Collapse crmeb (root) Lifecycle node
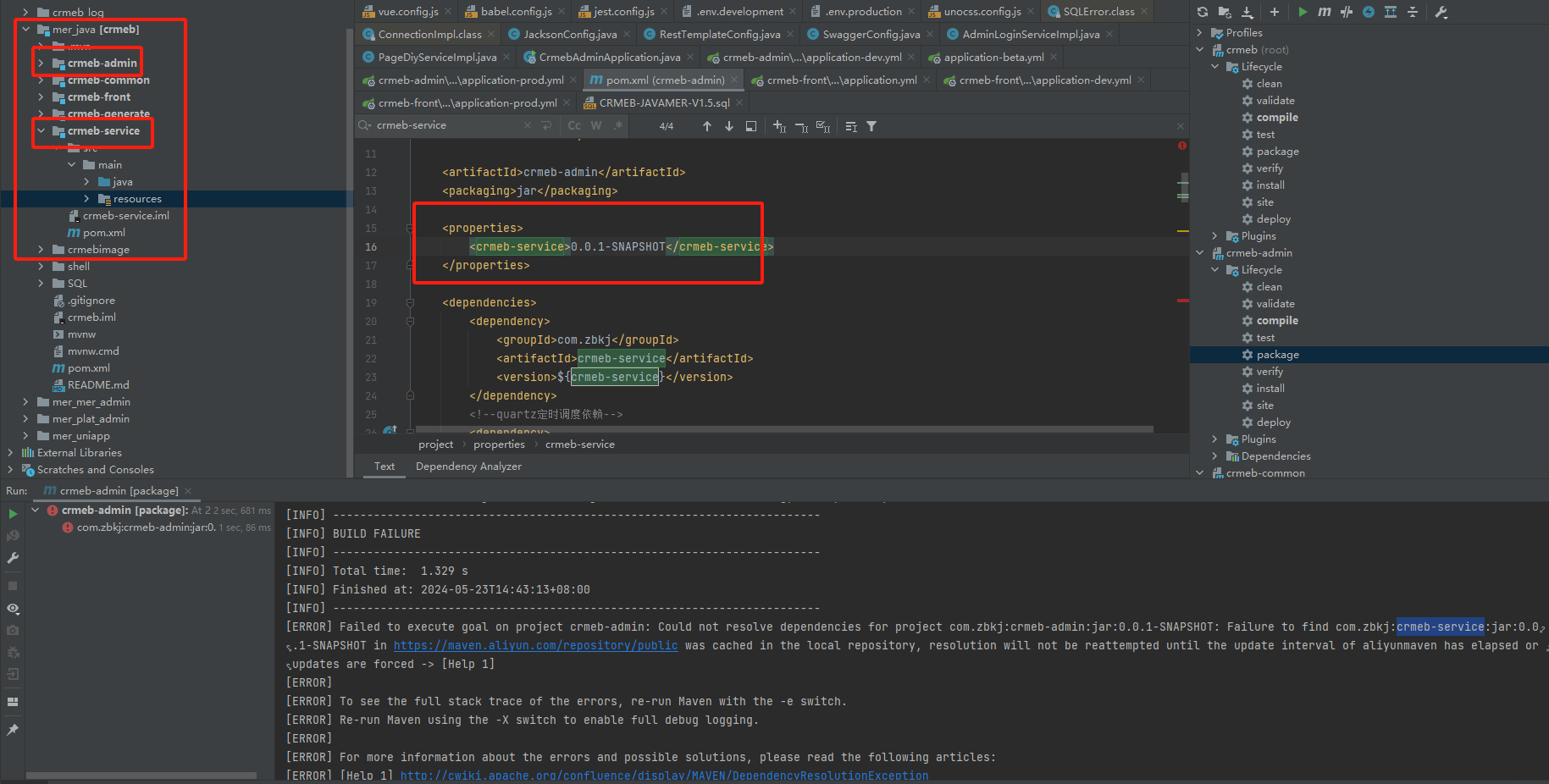1549x784 pixels. point(1215,66)
